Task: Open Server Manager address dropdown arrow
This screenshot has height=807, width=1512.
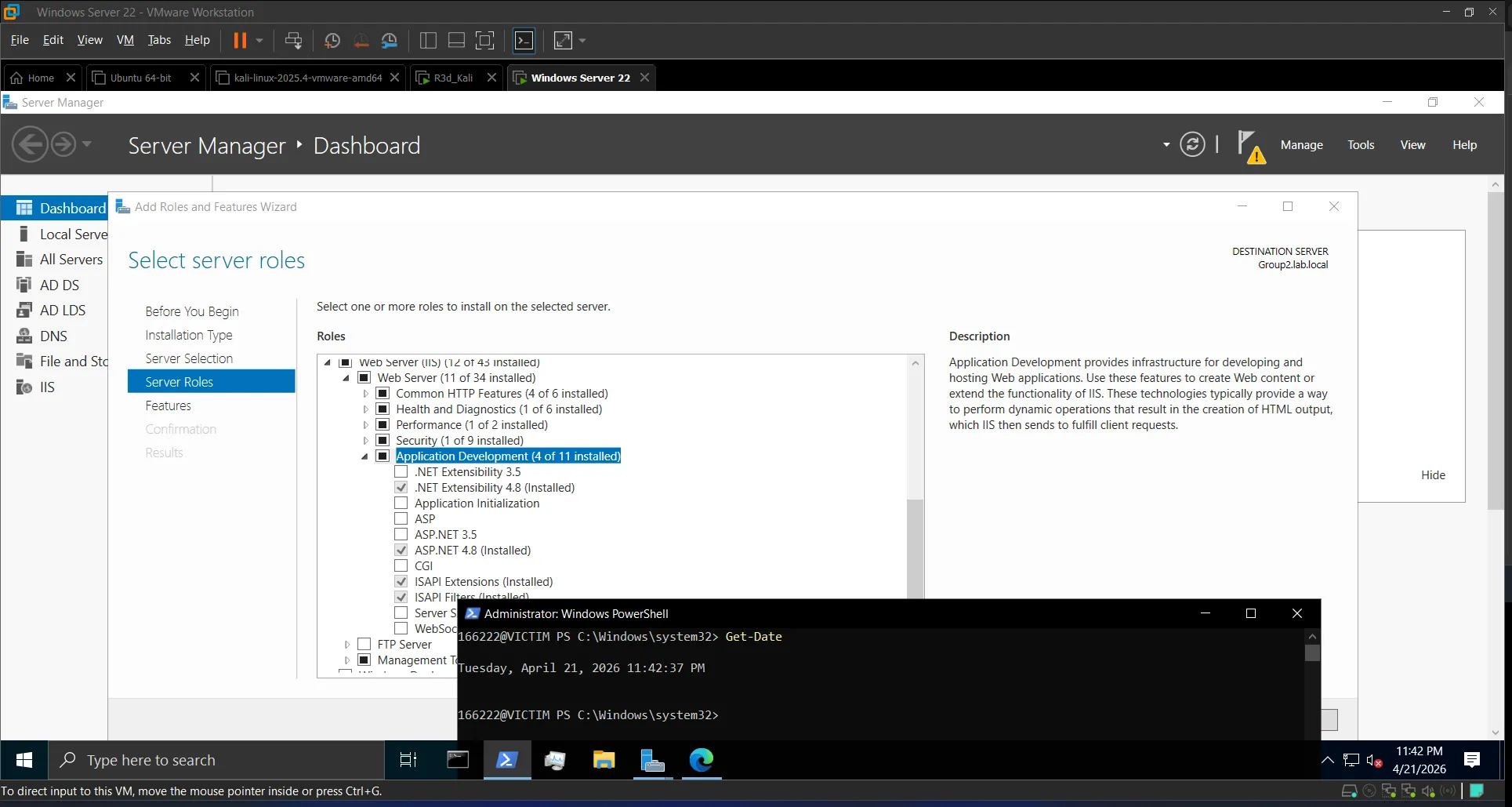Action: tap(1166, 145)
